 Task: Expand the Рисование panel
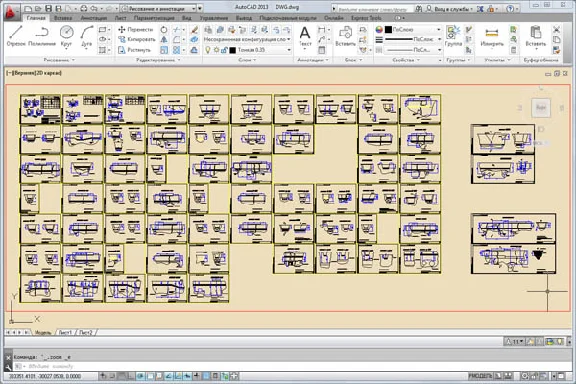pos(59,60)
